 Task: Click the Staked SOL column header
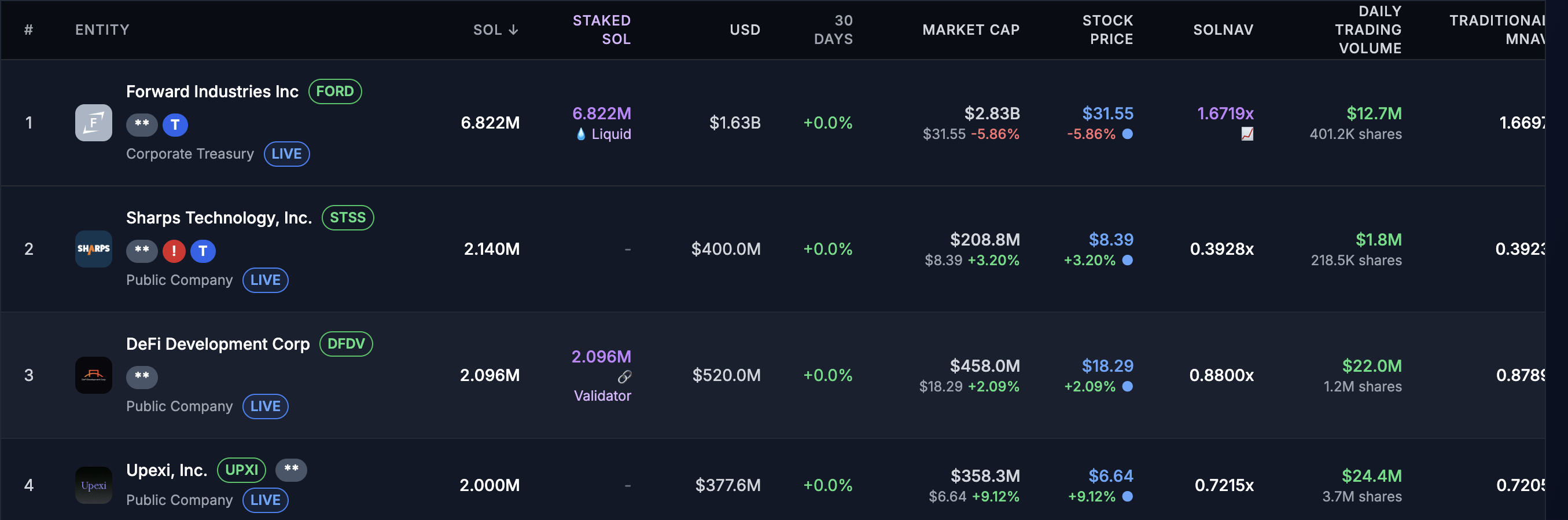tap(601, 30)
